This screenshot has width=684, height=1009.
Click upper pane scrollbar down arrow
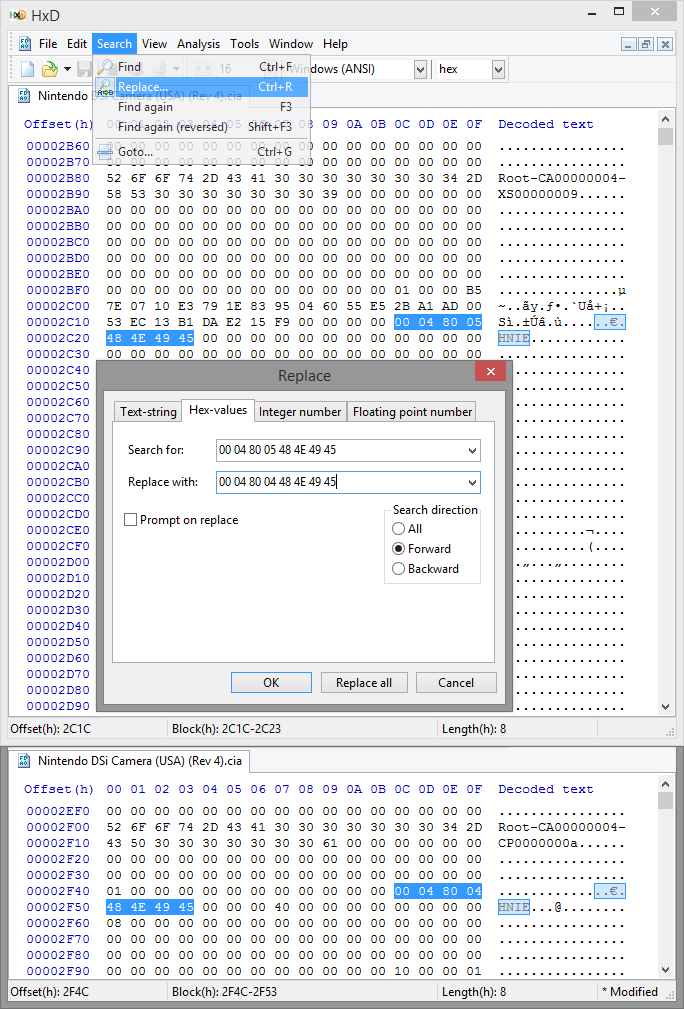[665, 706]
